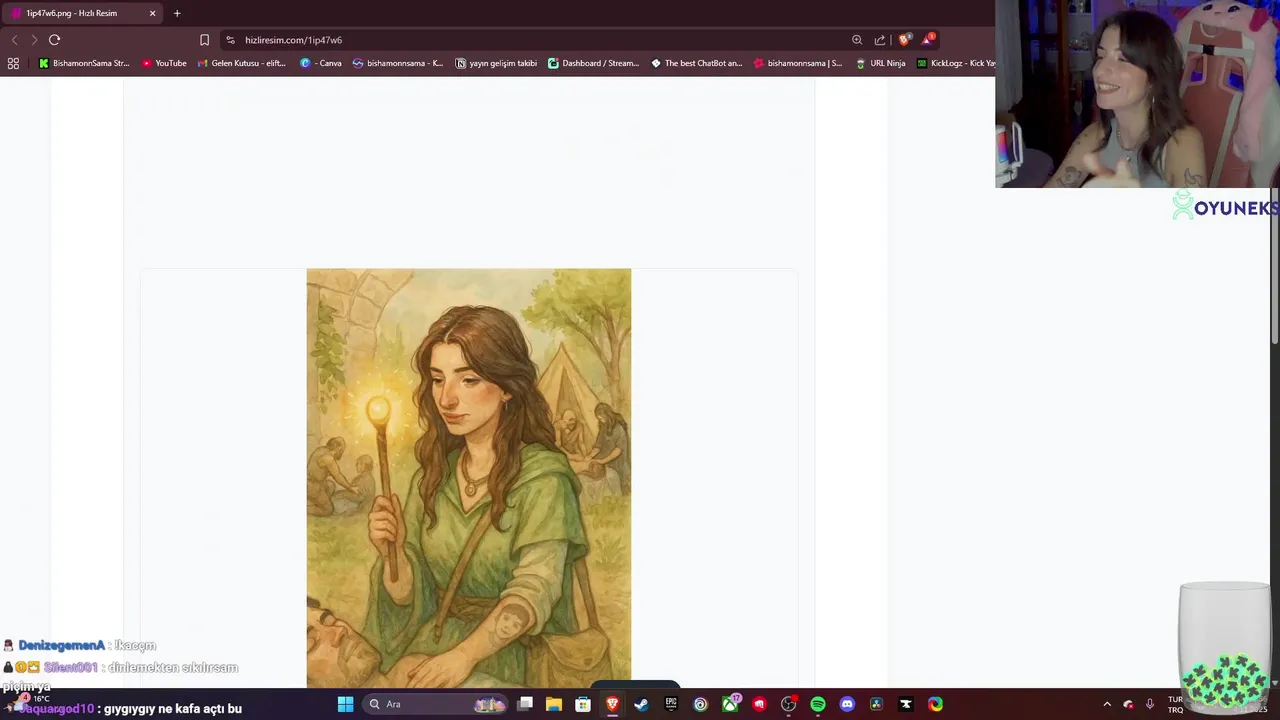Reload the hizliresim page
1280x720 pixels.
(54, 40)
